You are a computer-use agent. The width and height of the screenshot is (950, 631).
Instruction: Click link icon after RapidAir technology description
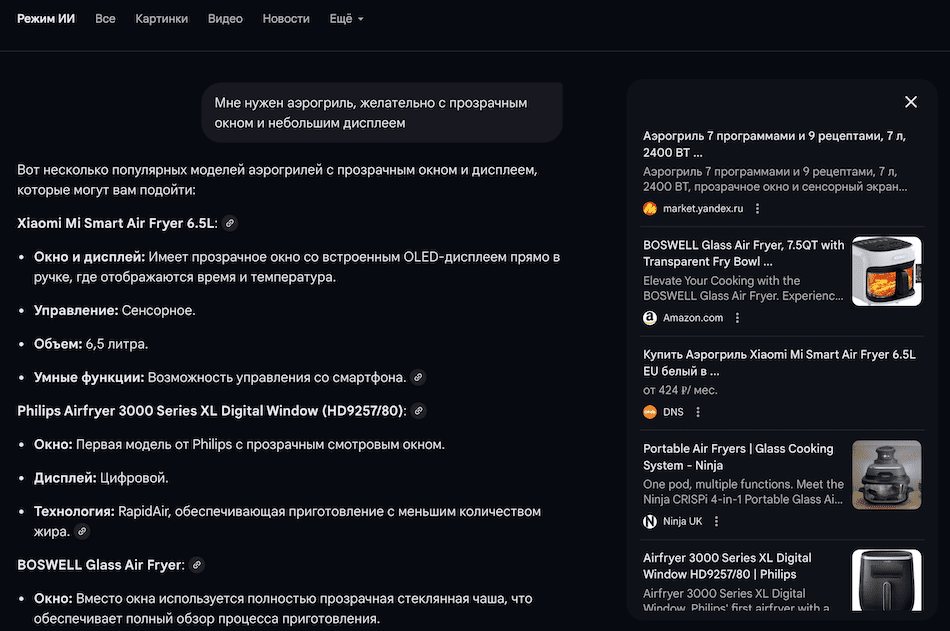click(x=82, y=532)
